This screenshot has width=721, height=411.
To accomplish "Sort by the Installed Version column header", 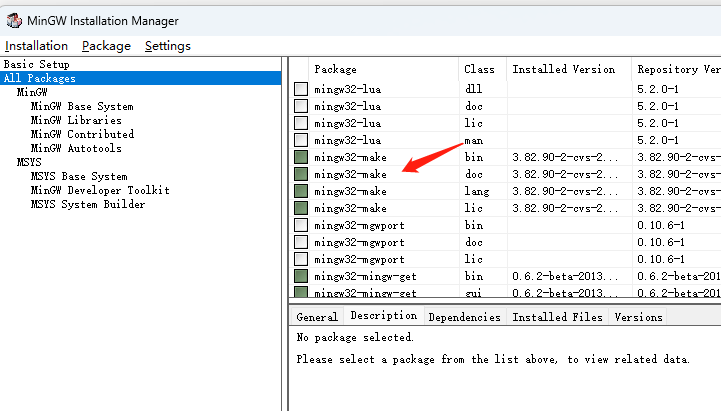I will tap(569, 69).
